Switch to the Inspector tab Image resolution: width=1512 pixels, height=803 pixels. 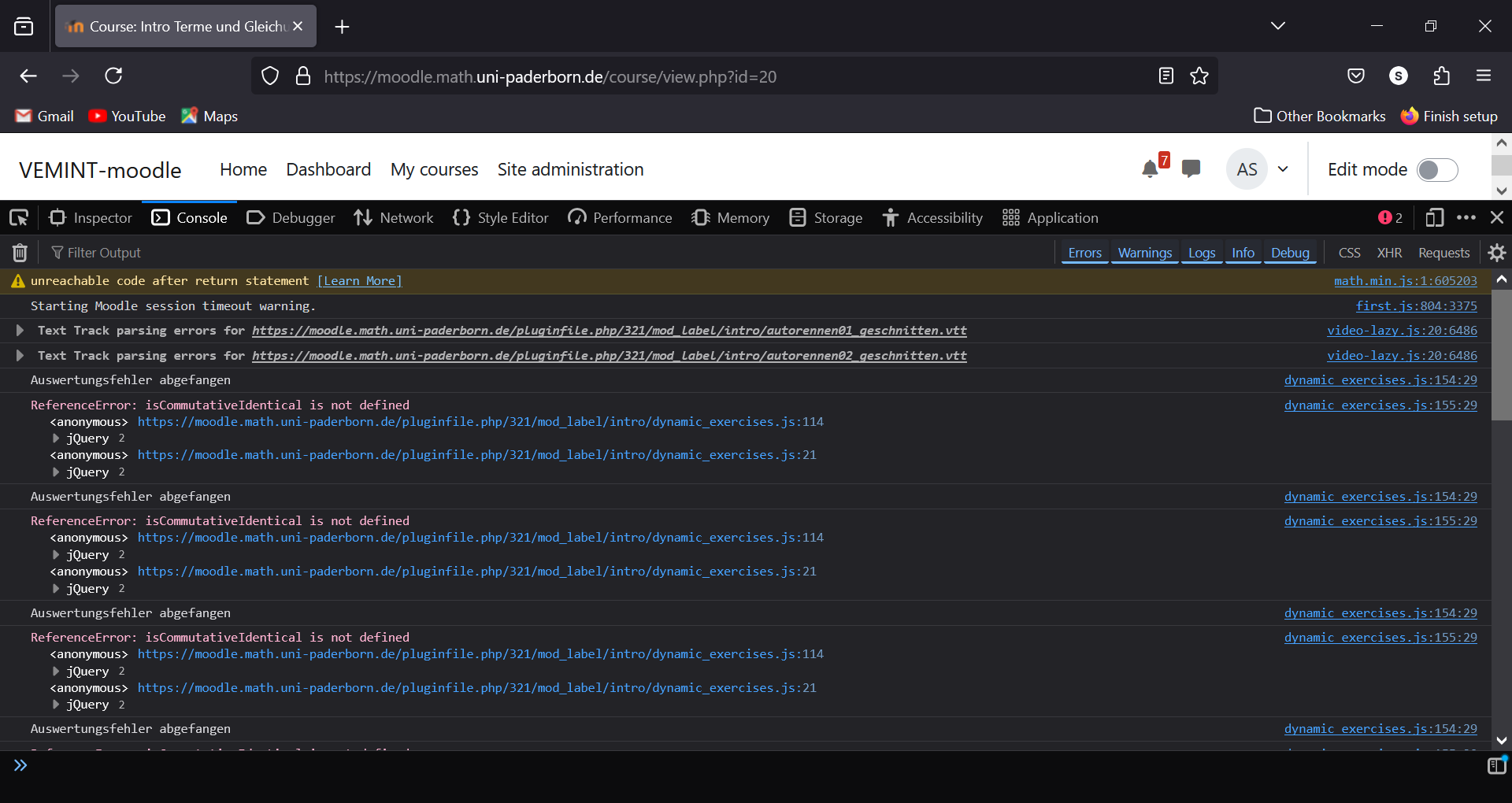coord(91,218)
